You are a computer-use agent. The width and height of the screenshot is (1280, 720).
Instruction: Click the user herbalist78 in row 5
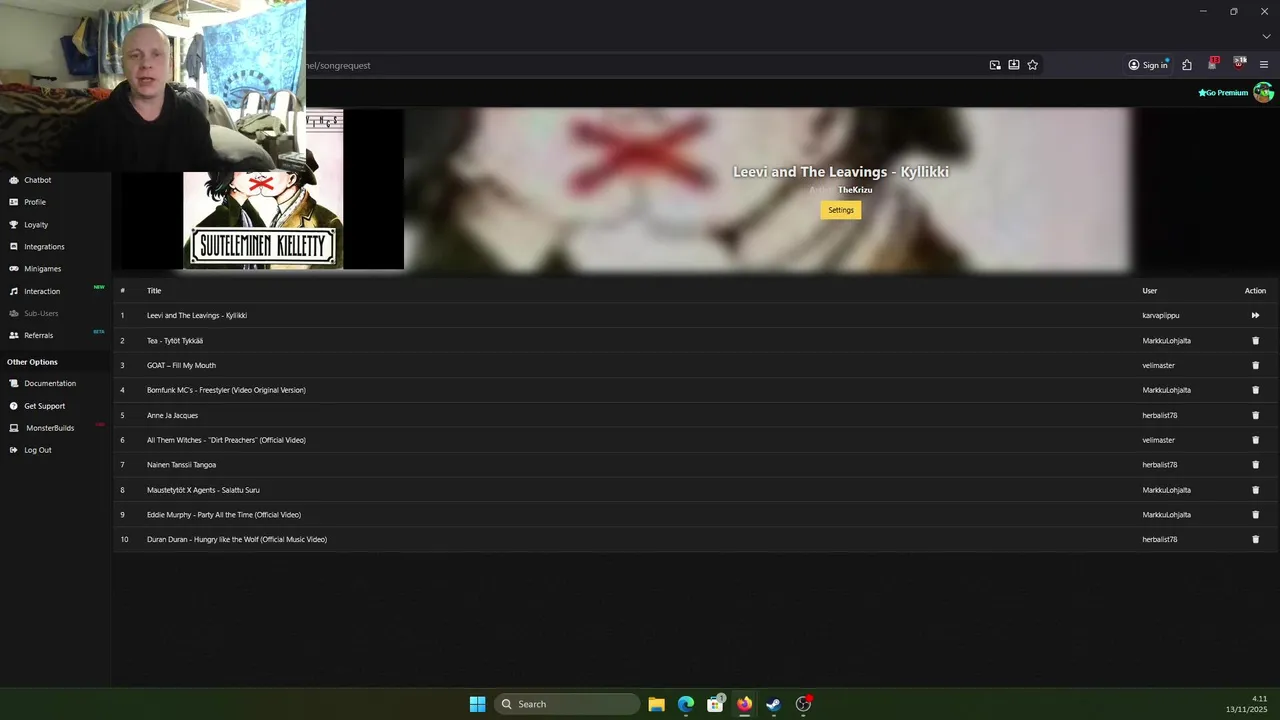pos(1160,415)
